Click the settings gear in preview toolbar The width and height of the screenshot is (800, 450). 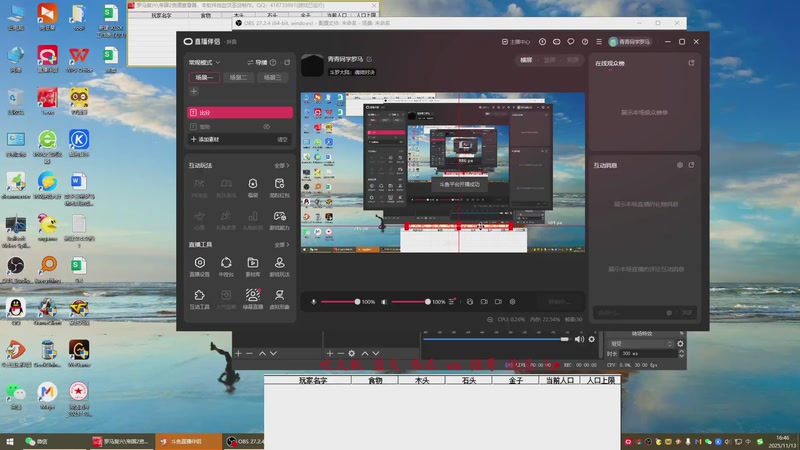[x=513, y=302]
